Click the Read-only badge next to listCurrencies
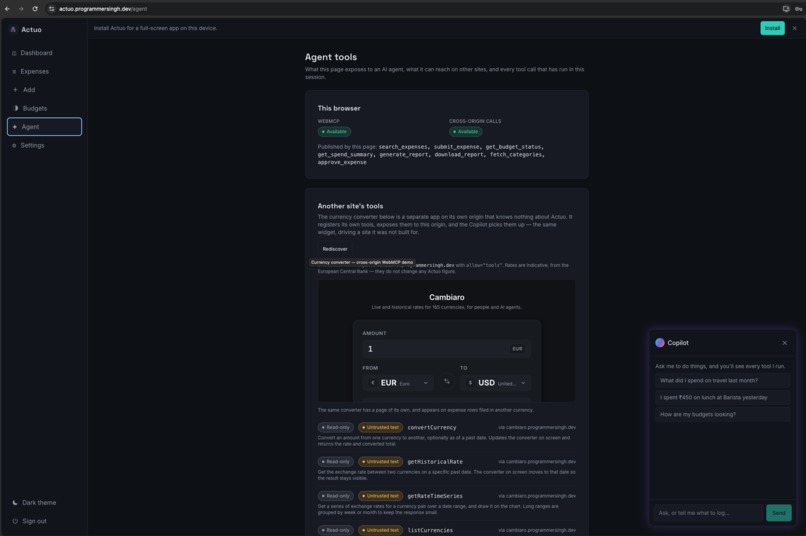 (336, 530)
